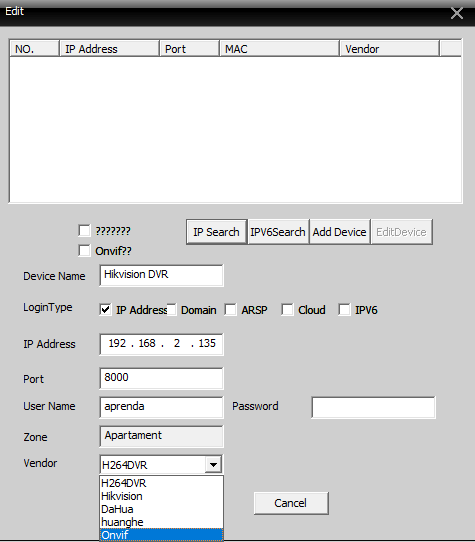Choose H264DVR from the vendor list
This screenshot has width=475, height=542.
pyautogui.click(x=161, y=483)
